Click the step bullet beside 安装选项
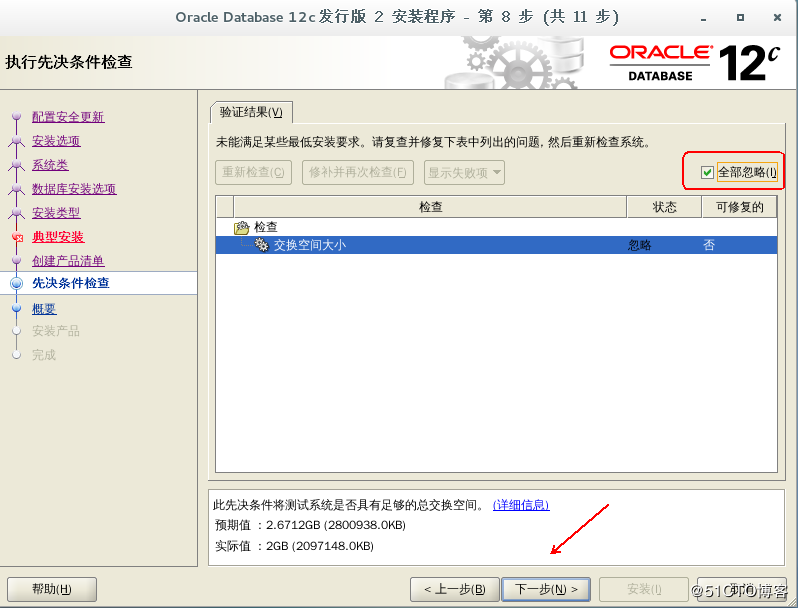Screen dimensions: 798x608 click(17, 140)
